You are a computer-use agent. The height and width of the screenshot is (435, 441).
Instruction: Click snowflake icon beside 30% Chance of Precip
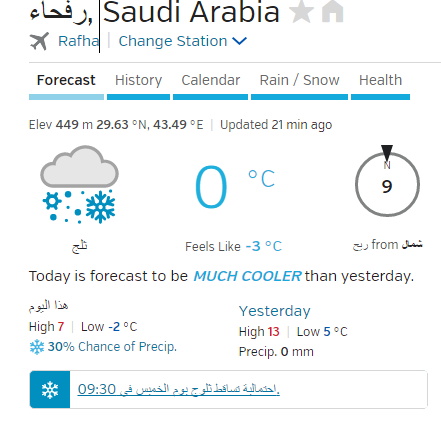point(37,347)
